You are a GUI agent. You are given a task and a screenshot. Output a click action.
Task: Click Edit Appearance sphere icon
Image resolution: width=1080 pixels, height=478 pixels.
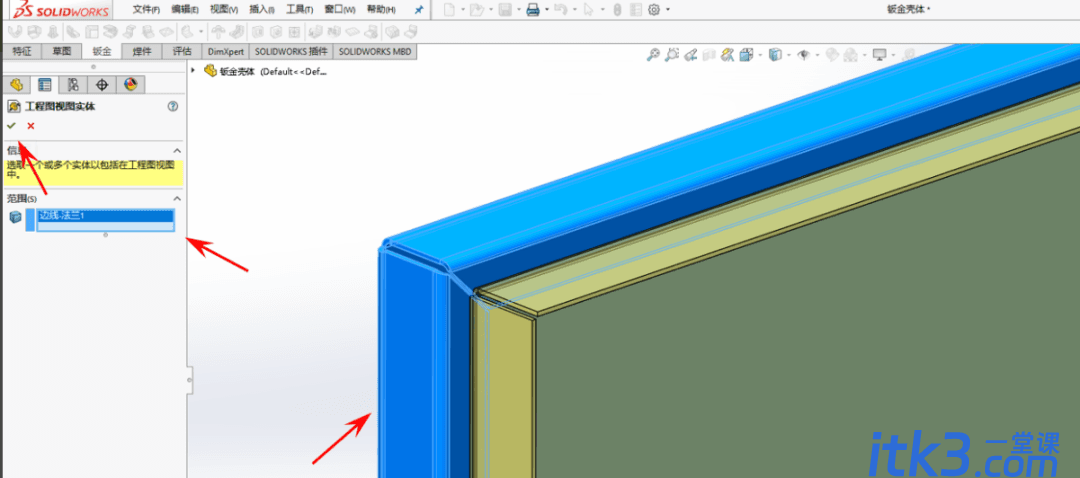coord(832,54)
